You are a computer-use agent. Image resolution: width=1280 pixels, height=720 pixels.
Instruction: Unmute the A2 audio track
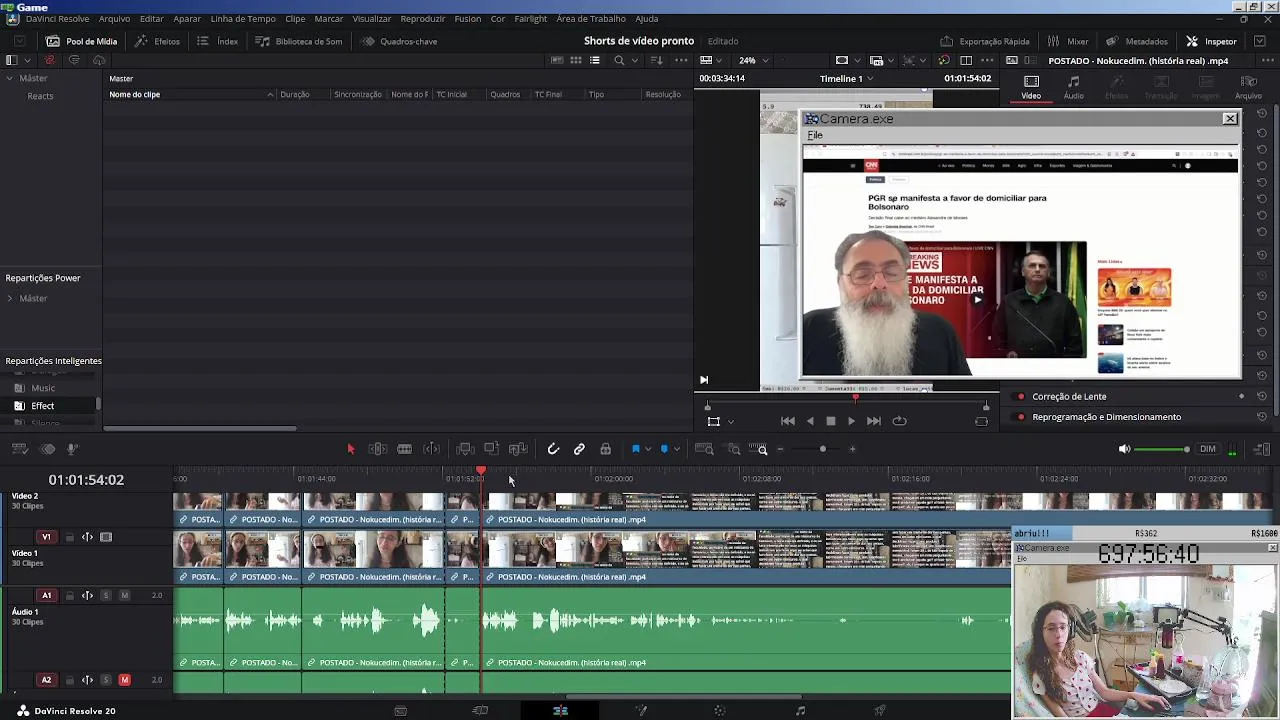(x=124, y=680)
